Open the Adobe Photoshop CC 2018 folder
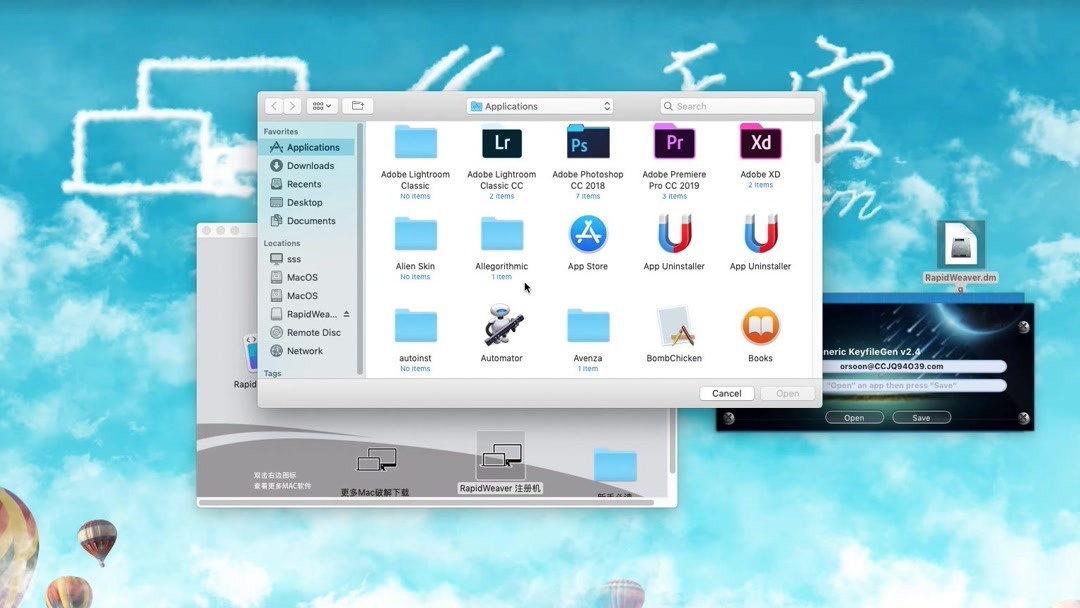 (x=587, y=143)
